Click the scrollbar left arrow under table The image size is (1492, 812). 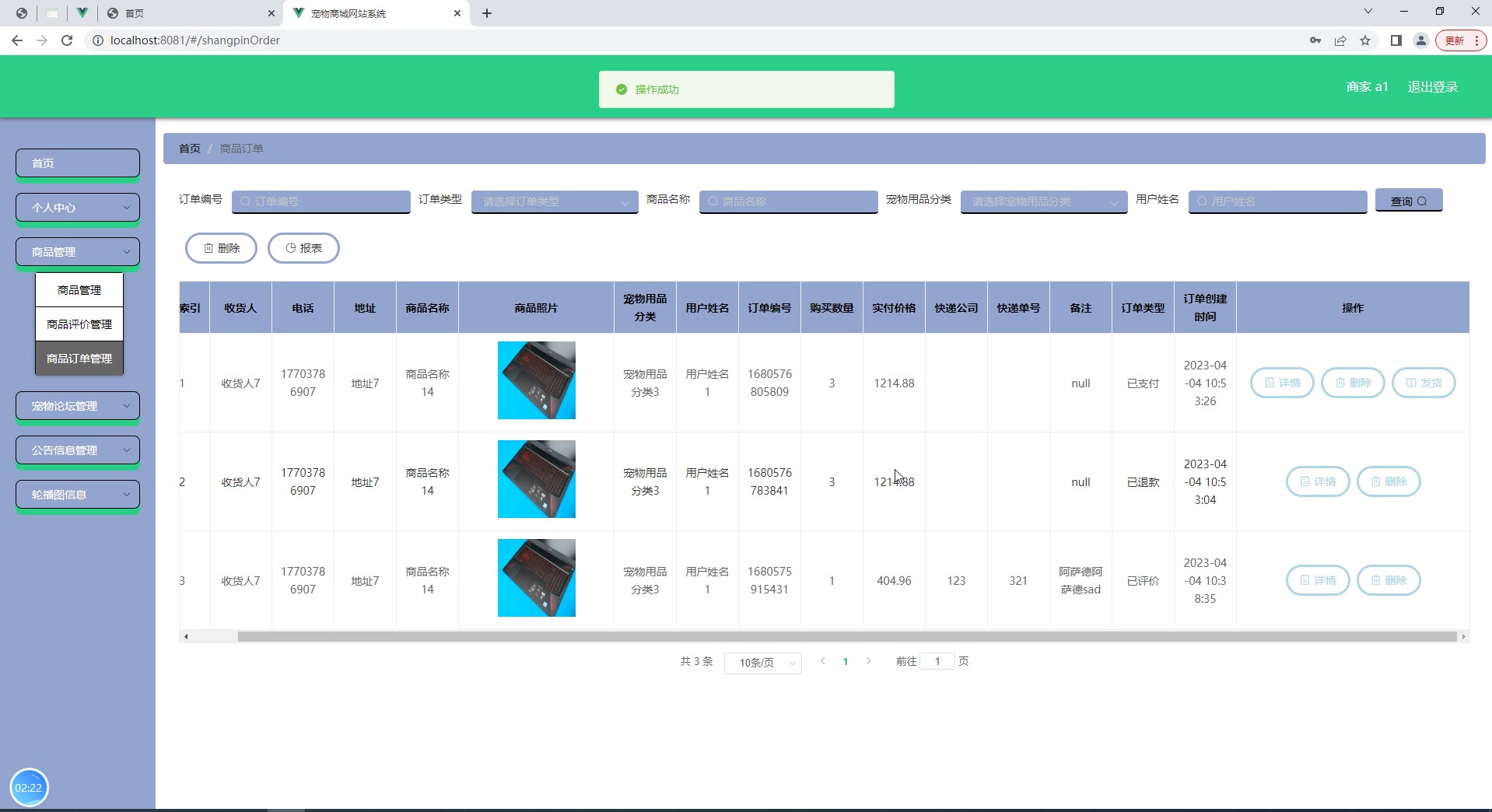185,636
